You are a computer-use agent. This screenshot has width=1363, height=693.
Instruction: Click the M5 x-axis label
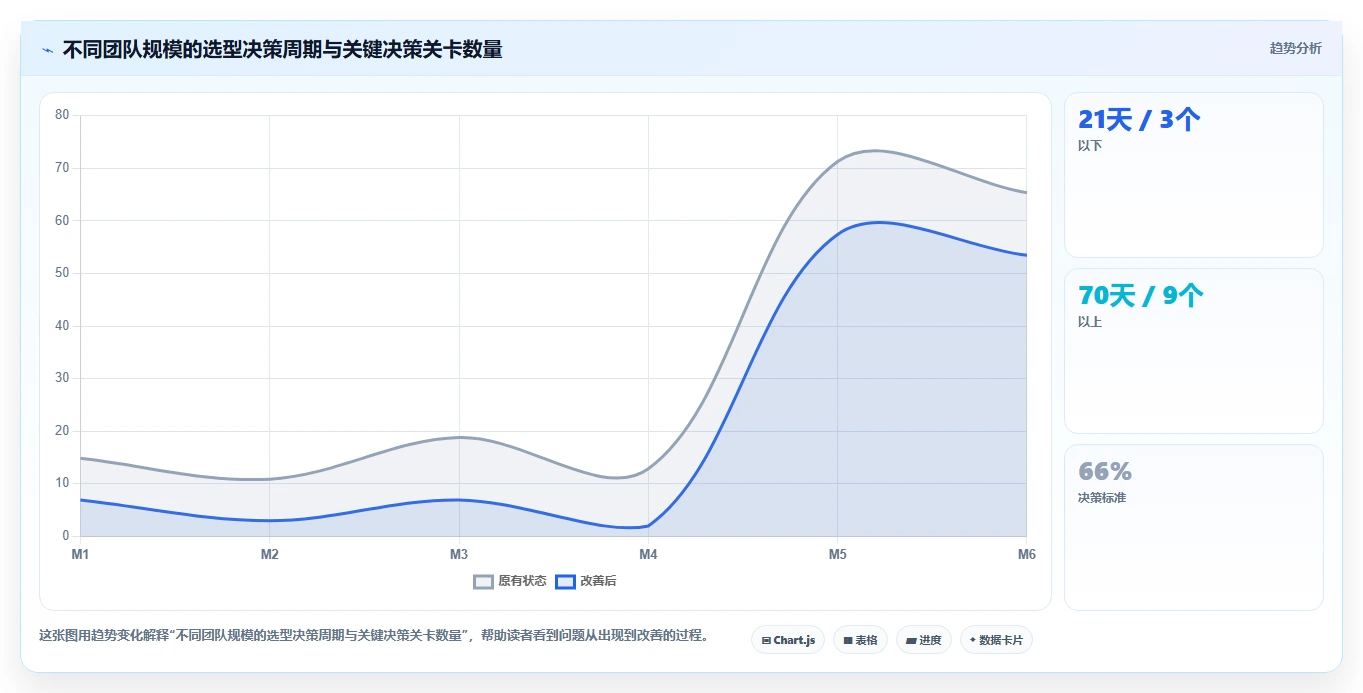[837, 554]
